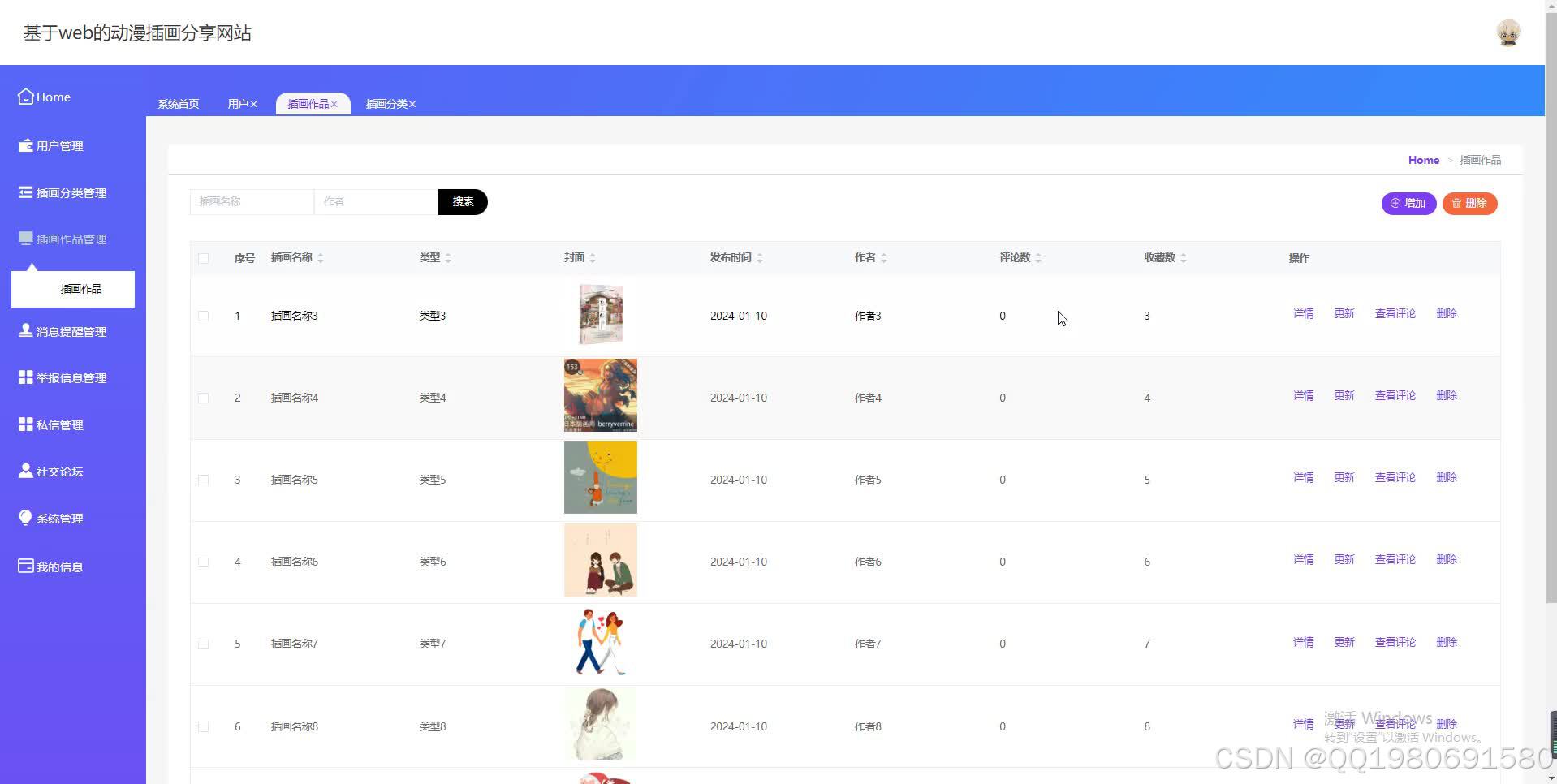
Task: Sort by the 发布时间 column arrows
Action: point(760,258)
